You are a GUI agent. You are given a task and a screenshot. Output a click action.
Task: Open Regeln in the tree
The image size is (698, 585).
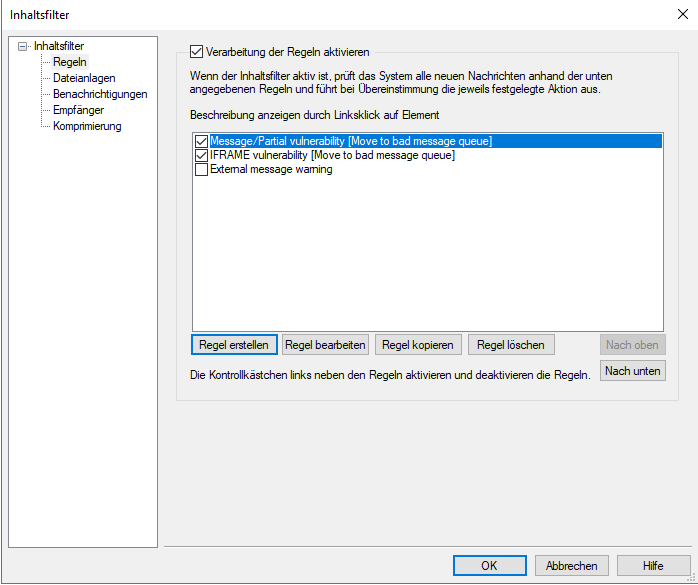pyautogui.click(x=69, y=62)
